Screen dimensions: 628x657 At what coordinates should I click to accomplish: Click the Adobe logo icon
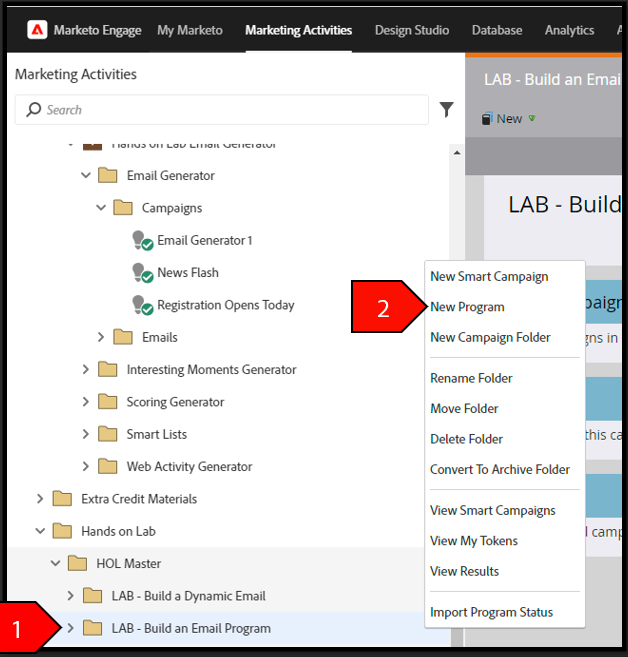pos(37,30)
